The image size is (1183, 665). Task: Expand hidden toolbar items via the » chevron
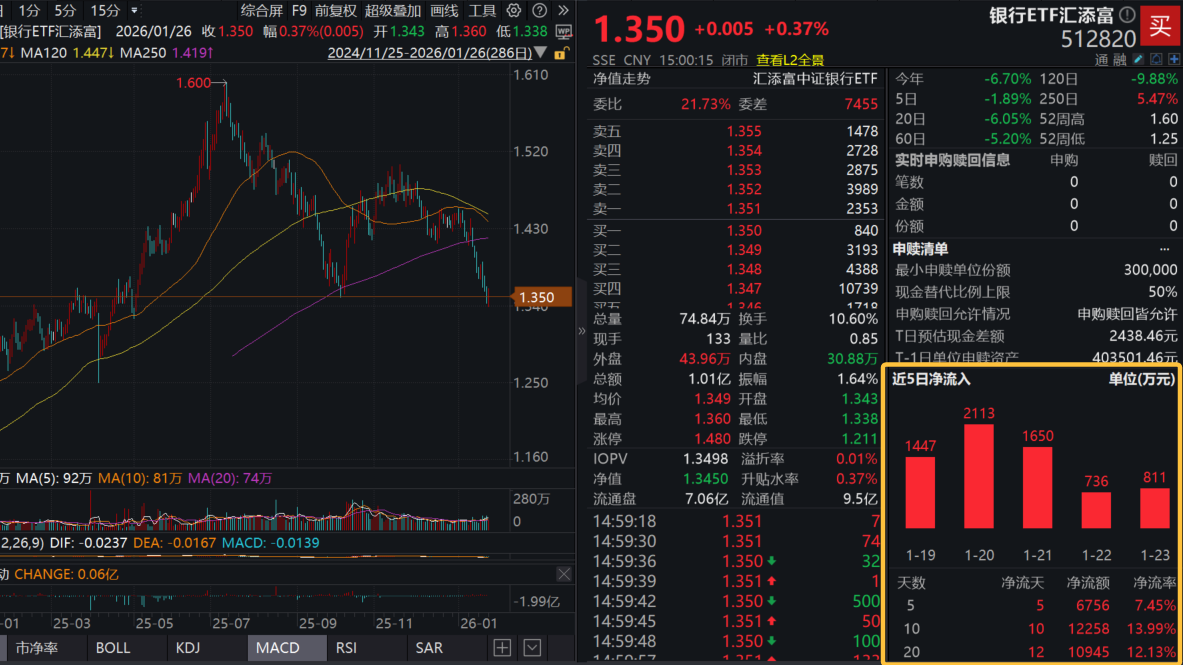[563, 10]
